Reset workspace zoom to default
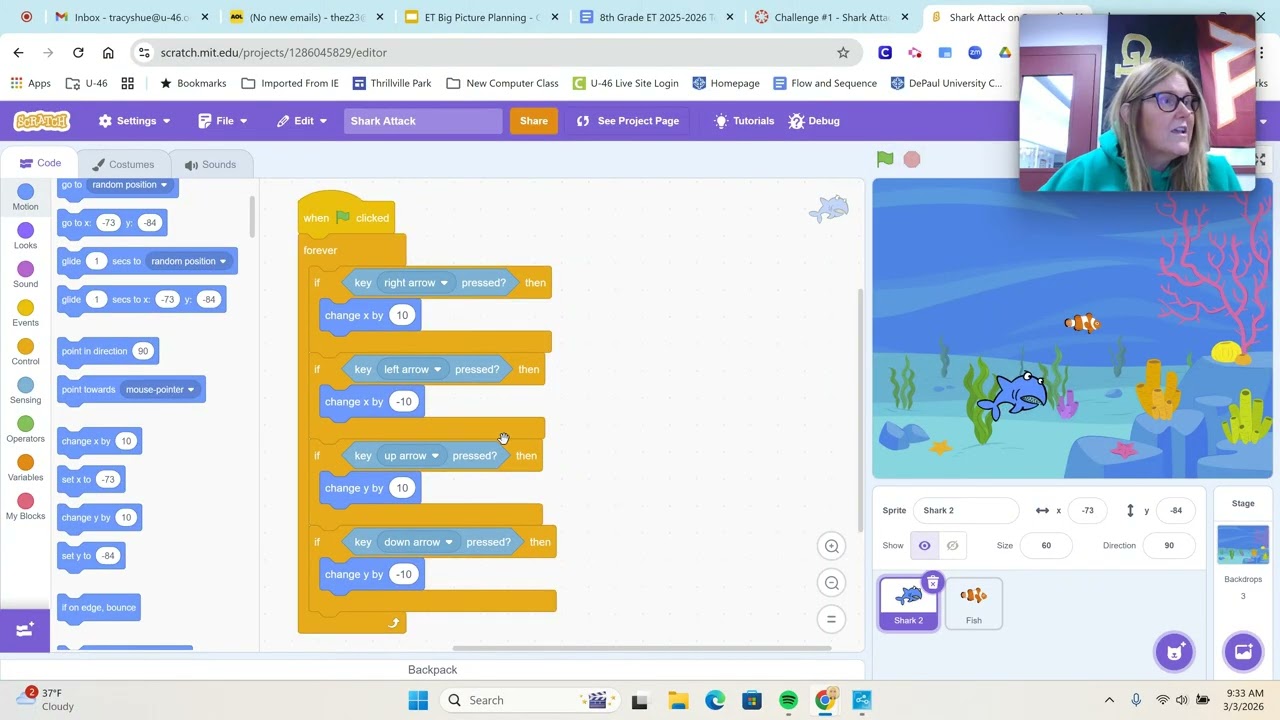Viewport: 1280px width, 720px height. click(x=831, y=620)
